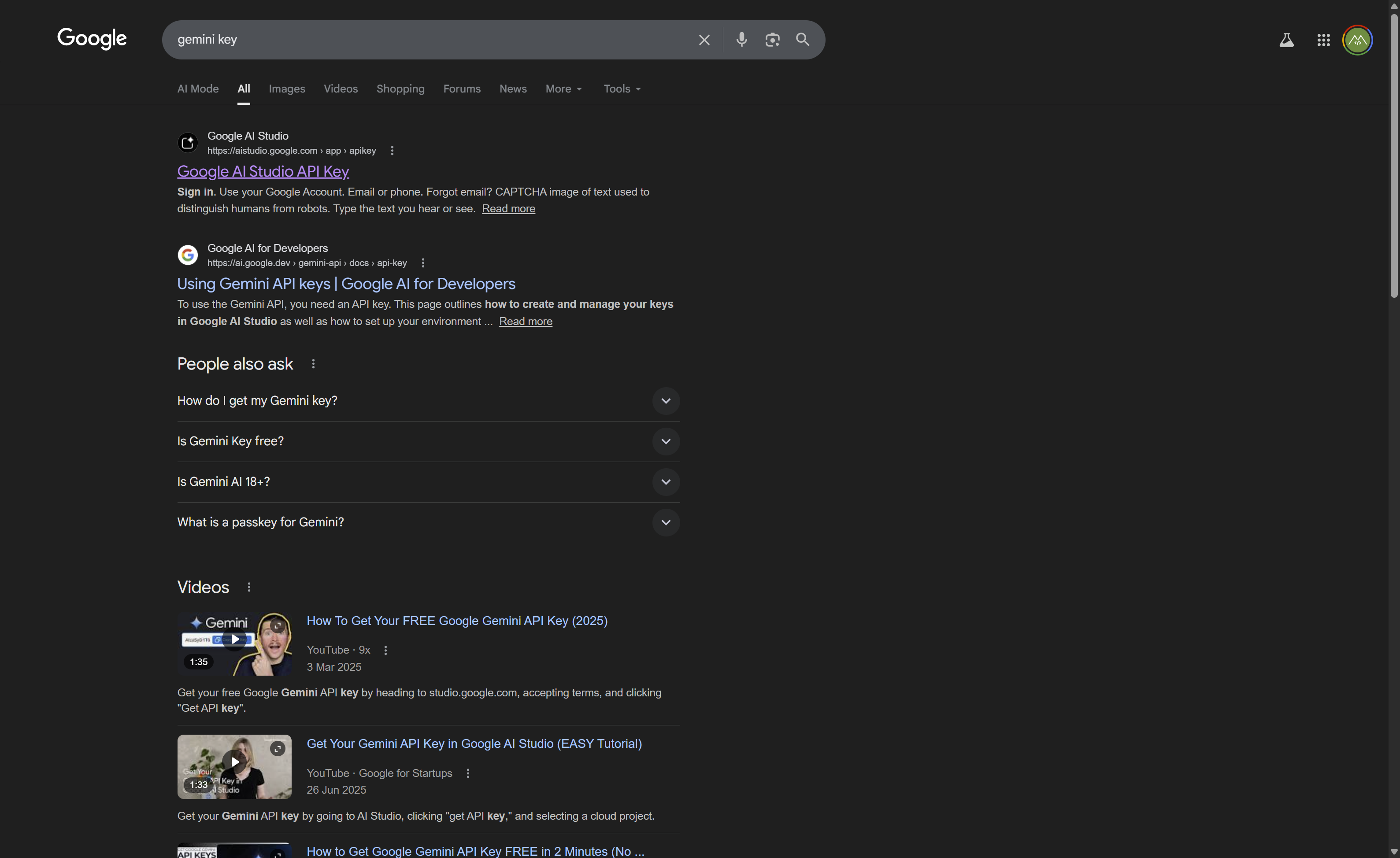Open 'How to Get Google Gemini API Key FREE in 2 Minutes' link
This screenshot has height=858, width=1400.
coord(476,851)
